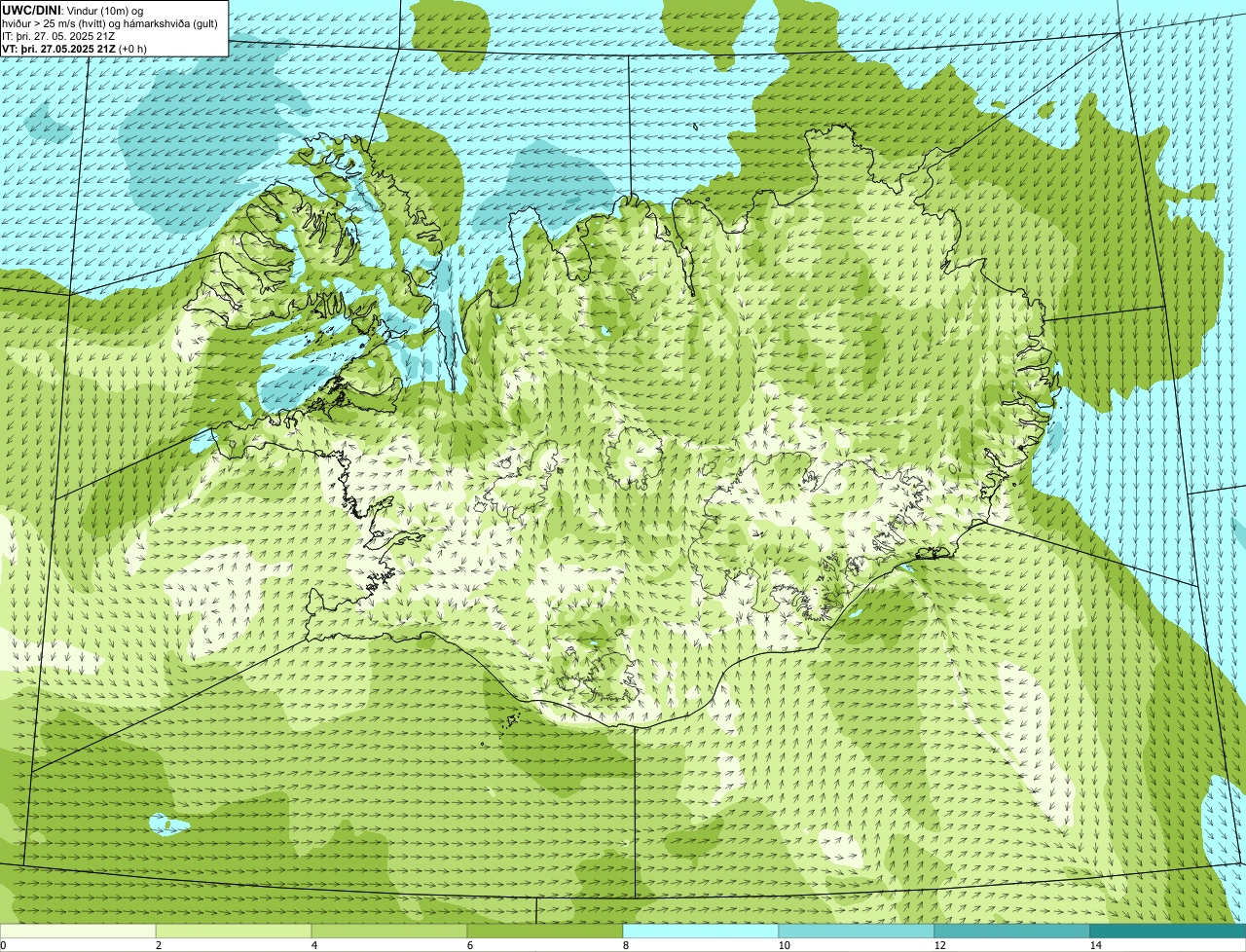
Task: Click the "UWC/DINI" title text
Action: pos(32,11)
